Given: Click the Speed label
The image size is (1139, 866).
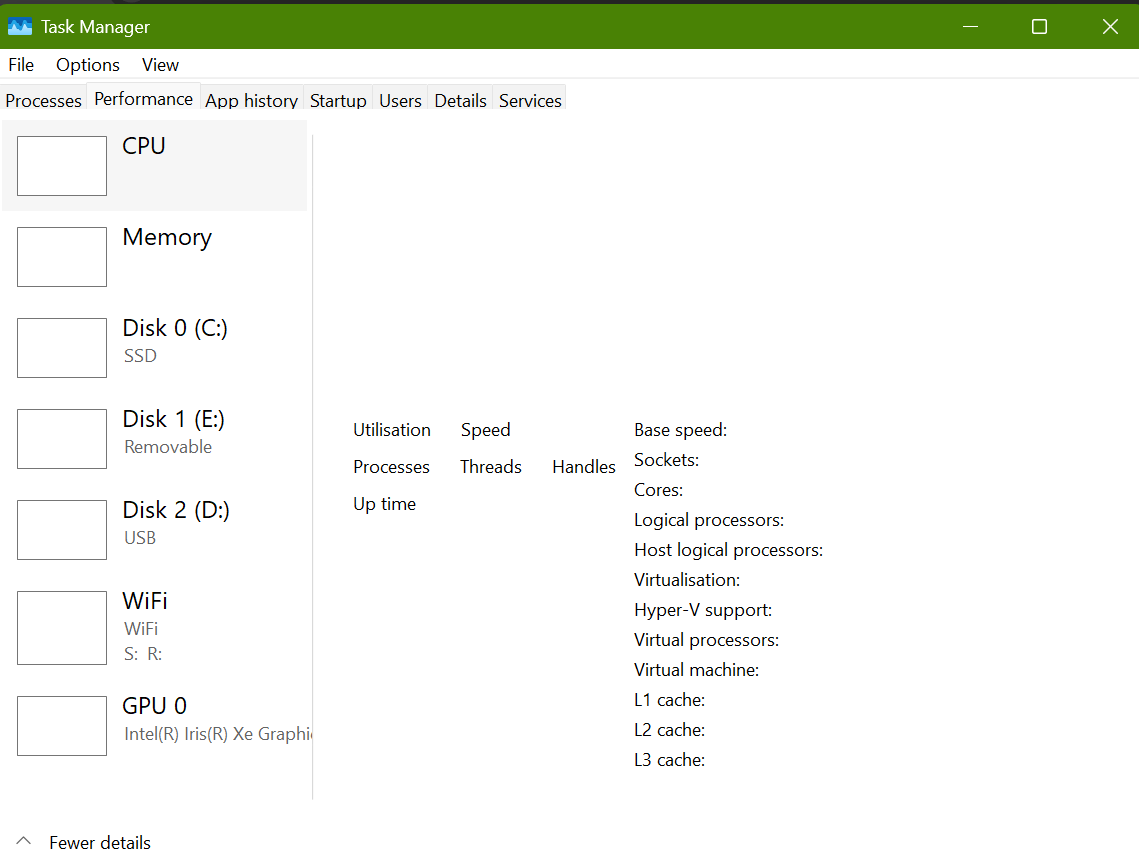Looking at the screenshot, I should pos(485,430).
